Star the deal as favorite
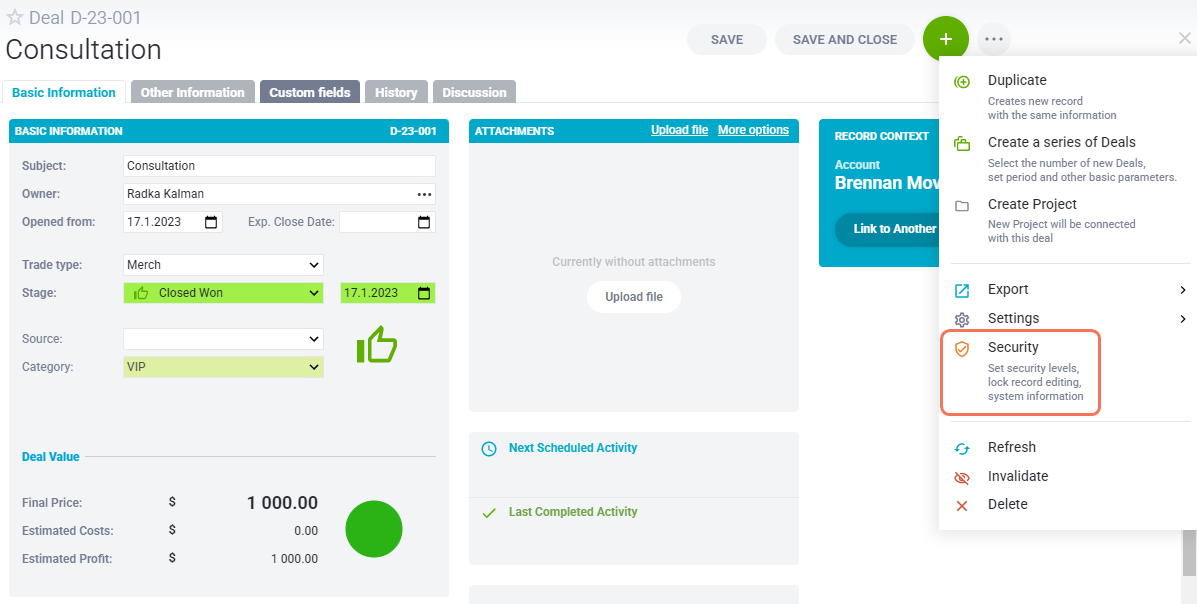 15,18
